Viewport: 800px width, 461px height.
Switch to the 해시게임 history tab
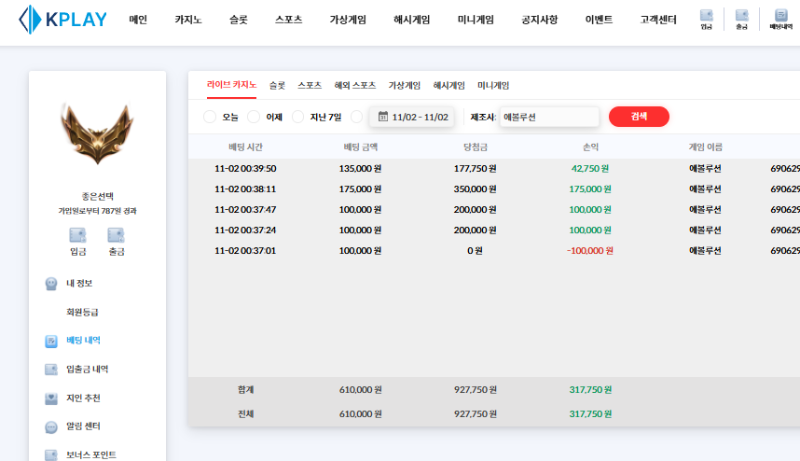point(449,85)
